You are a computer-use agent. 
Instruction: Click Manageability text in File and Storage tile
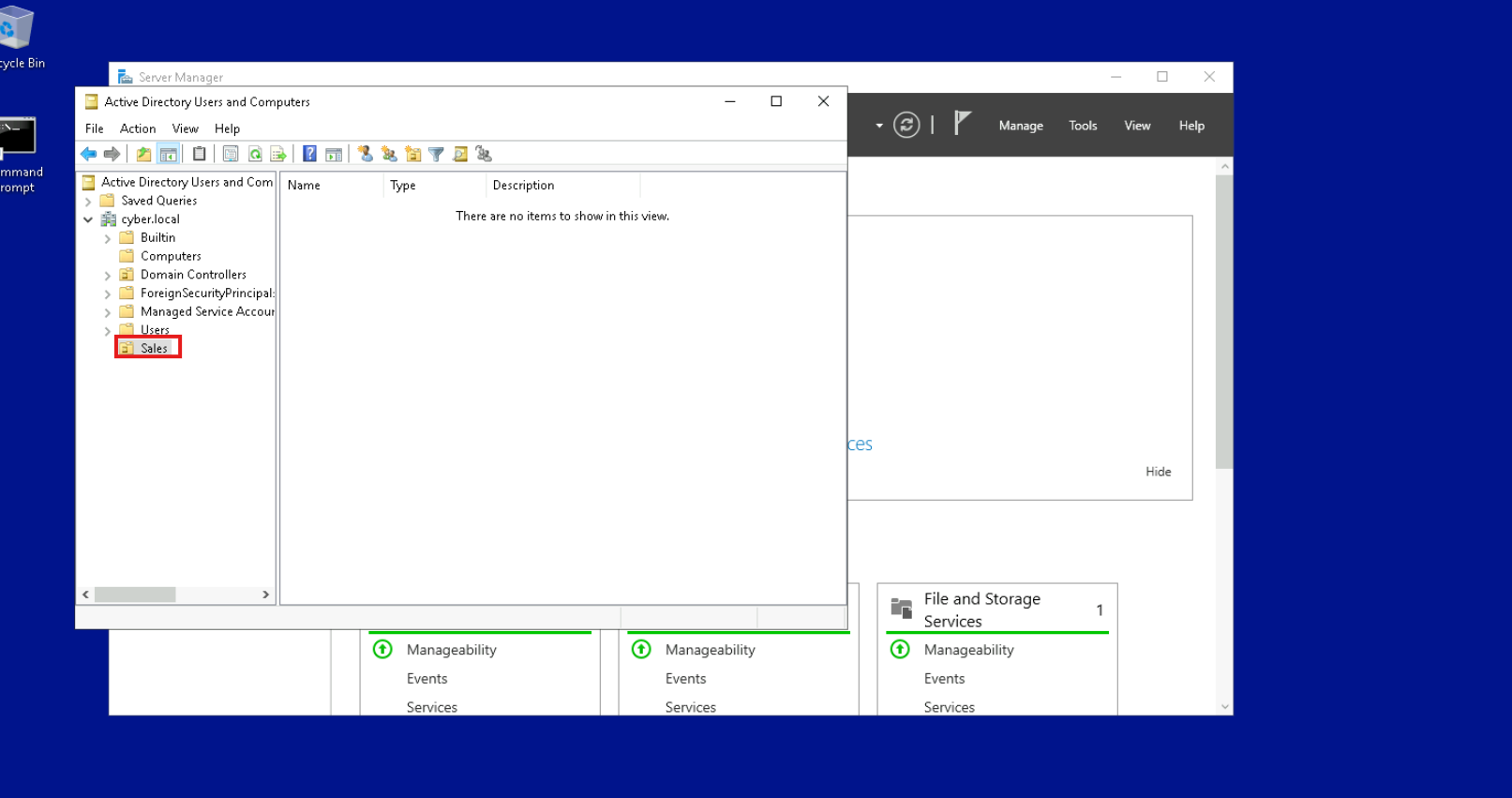(x=968, y=650)
